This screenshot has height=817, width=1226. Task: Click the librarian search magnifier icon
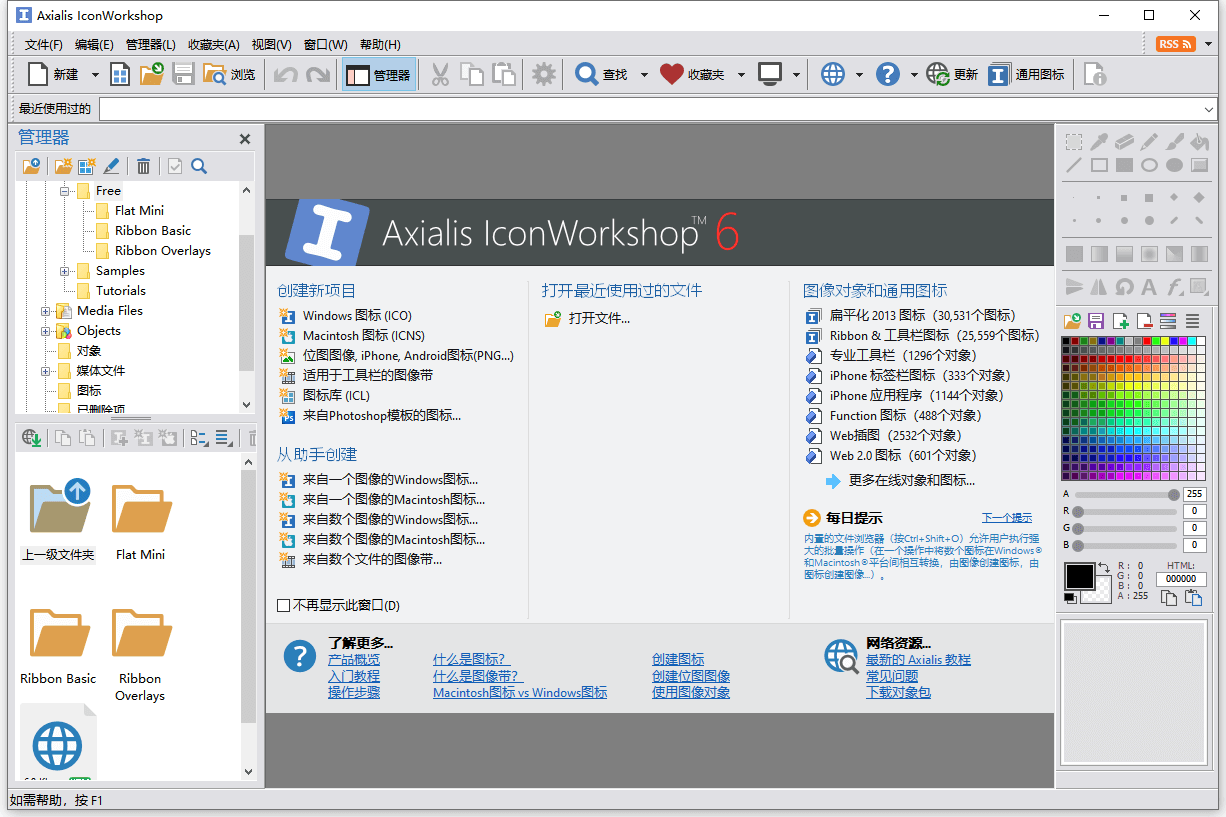(199, 166)
